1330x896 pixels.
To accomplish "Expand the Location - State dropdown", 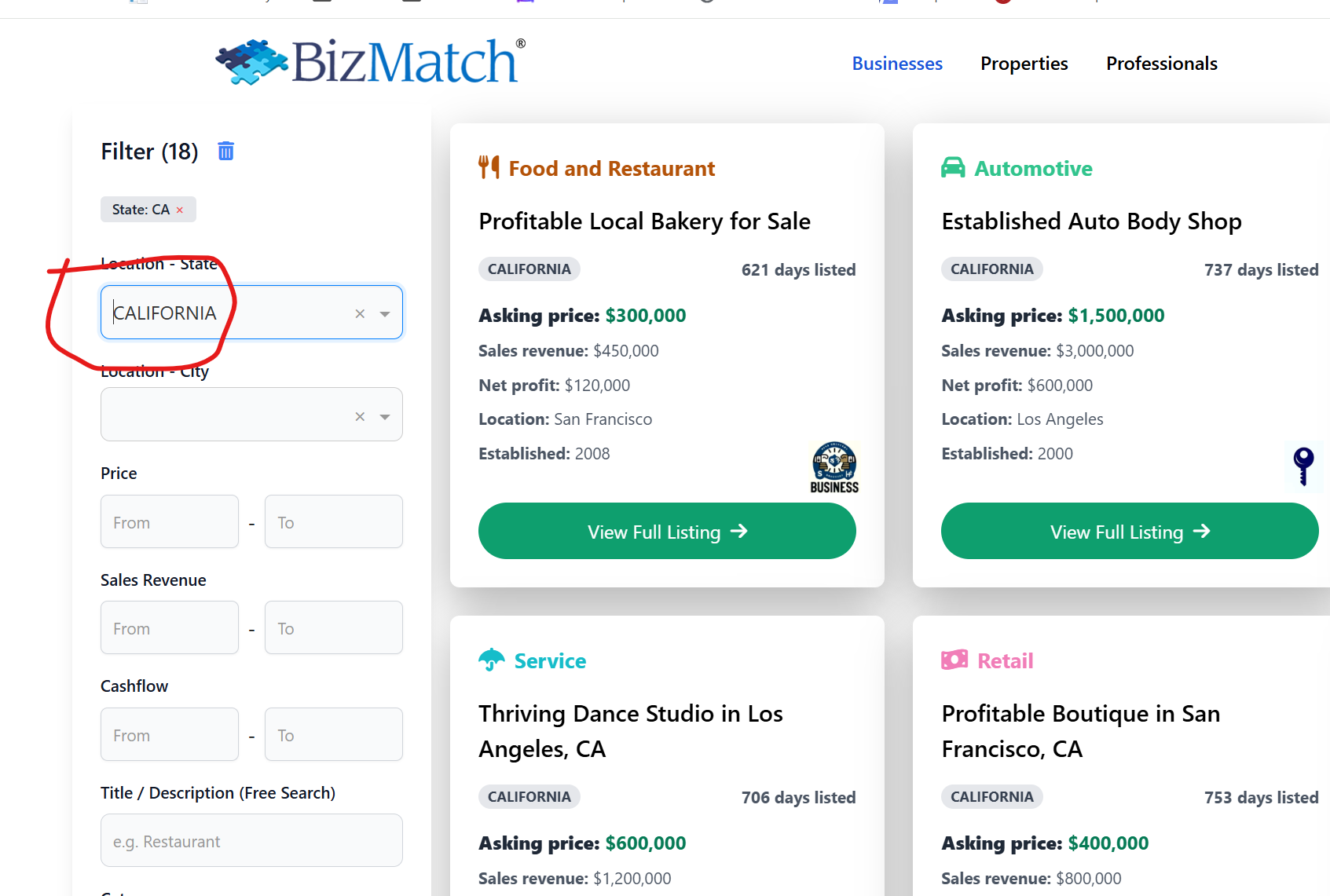I will click(x=385, y=313).
